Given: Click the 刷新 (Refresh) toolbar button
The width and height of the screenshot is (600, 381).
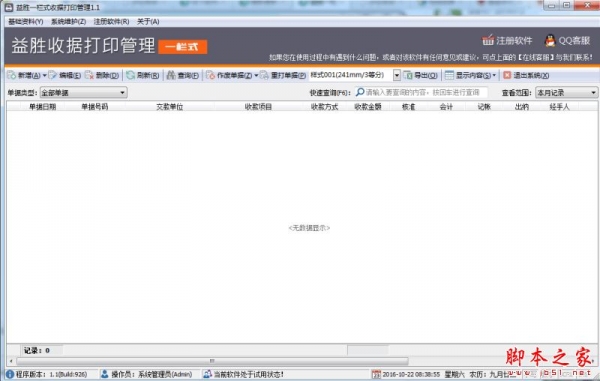Looking at the screenshot, I should point(143,75).
